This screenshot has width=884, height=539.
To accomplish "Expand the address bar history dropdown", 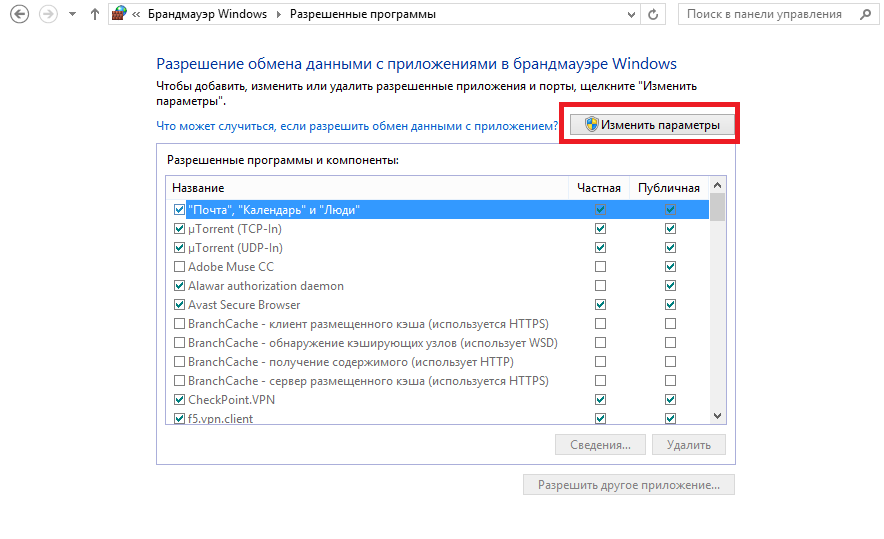I will point(631,15).
